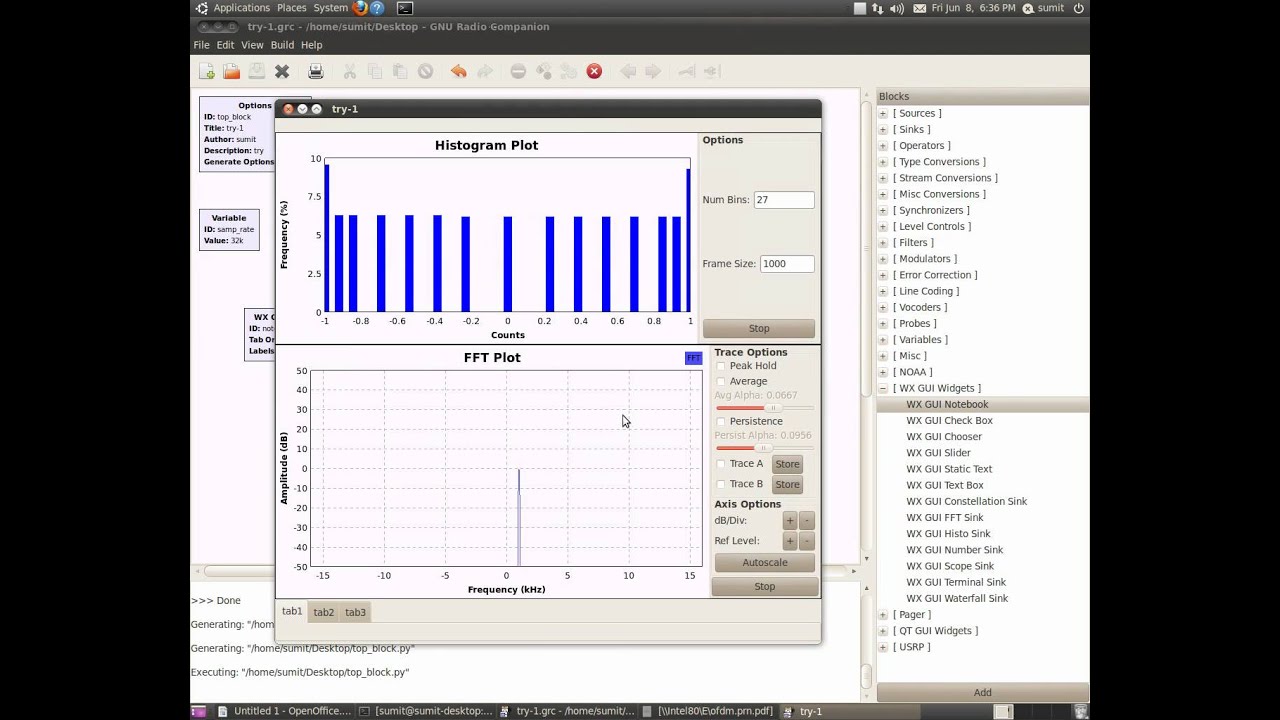This screenshot has height=720, width=1280.
Task: Click the Frame Size input field
Action: click(787, 264)
